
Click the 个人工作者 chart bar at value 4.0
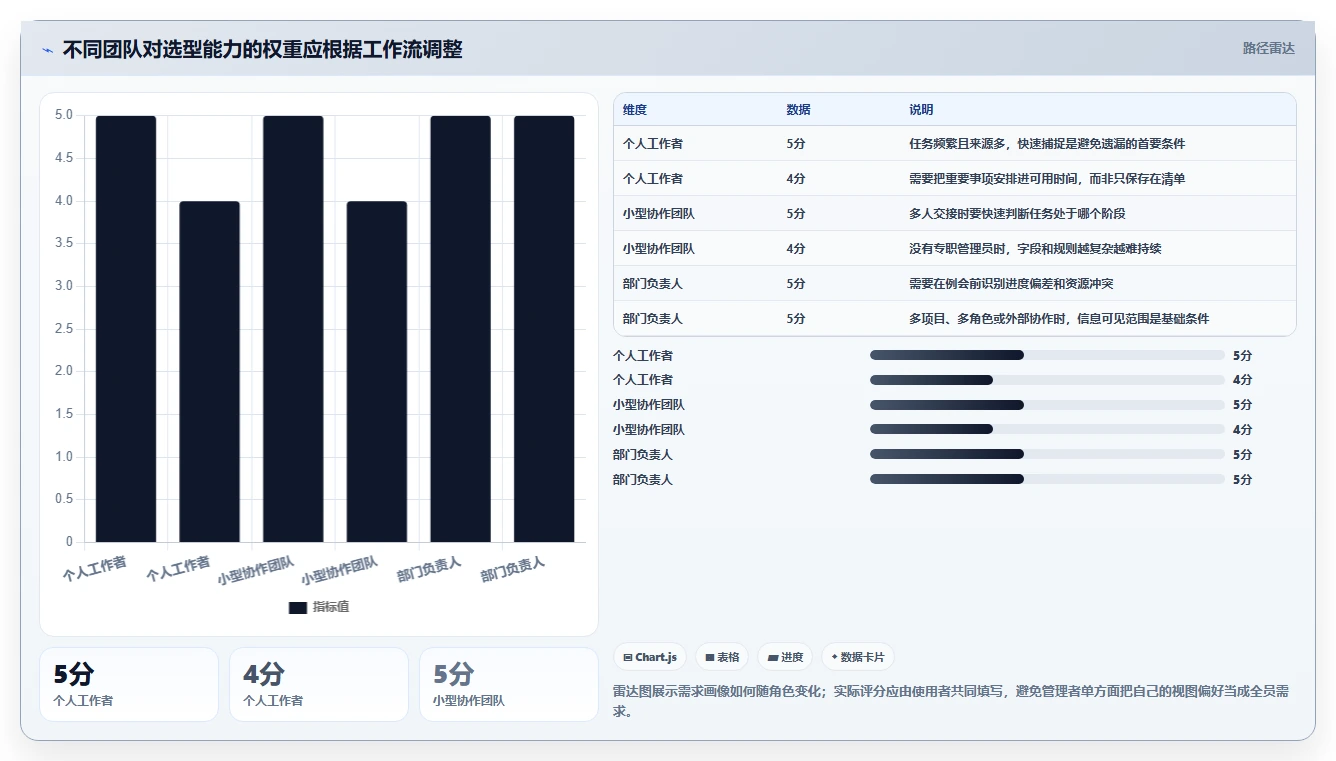[x=209, y=372]
